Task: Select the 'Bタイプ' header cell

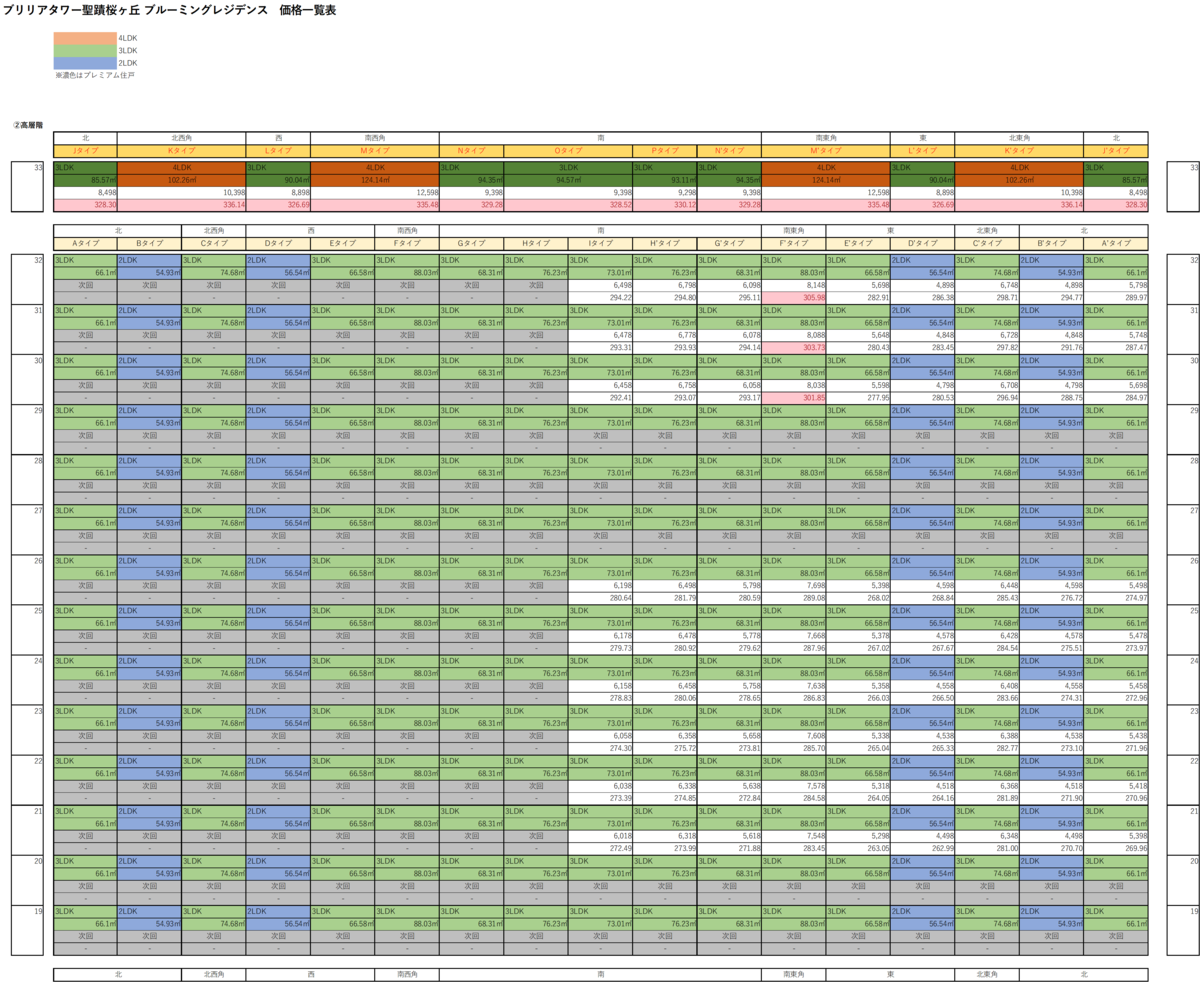Action: click(x=149, y=243)
